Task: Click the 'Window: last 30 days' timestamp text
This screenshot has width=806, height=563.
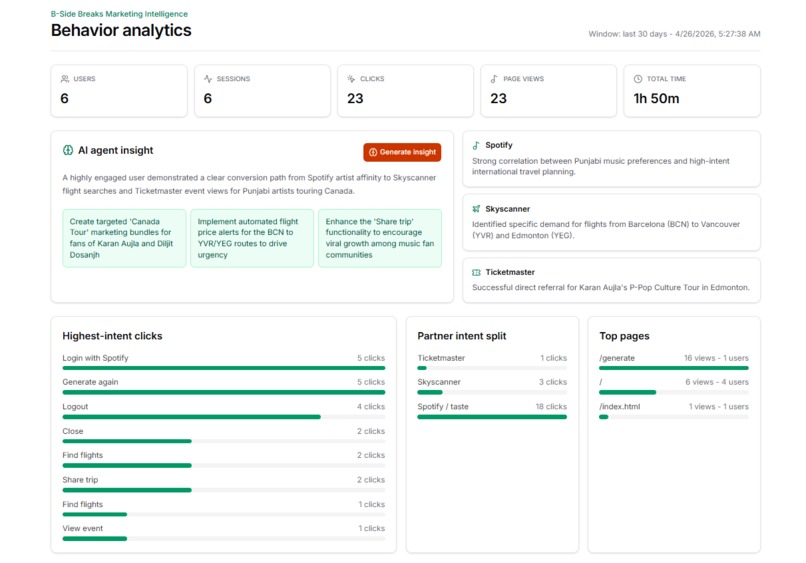Action: click(x=674, y=34)
